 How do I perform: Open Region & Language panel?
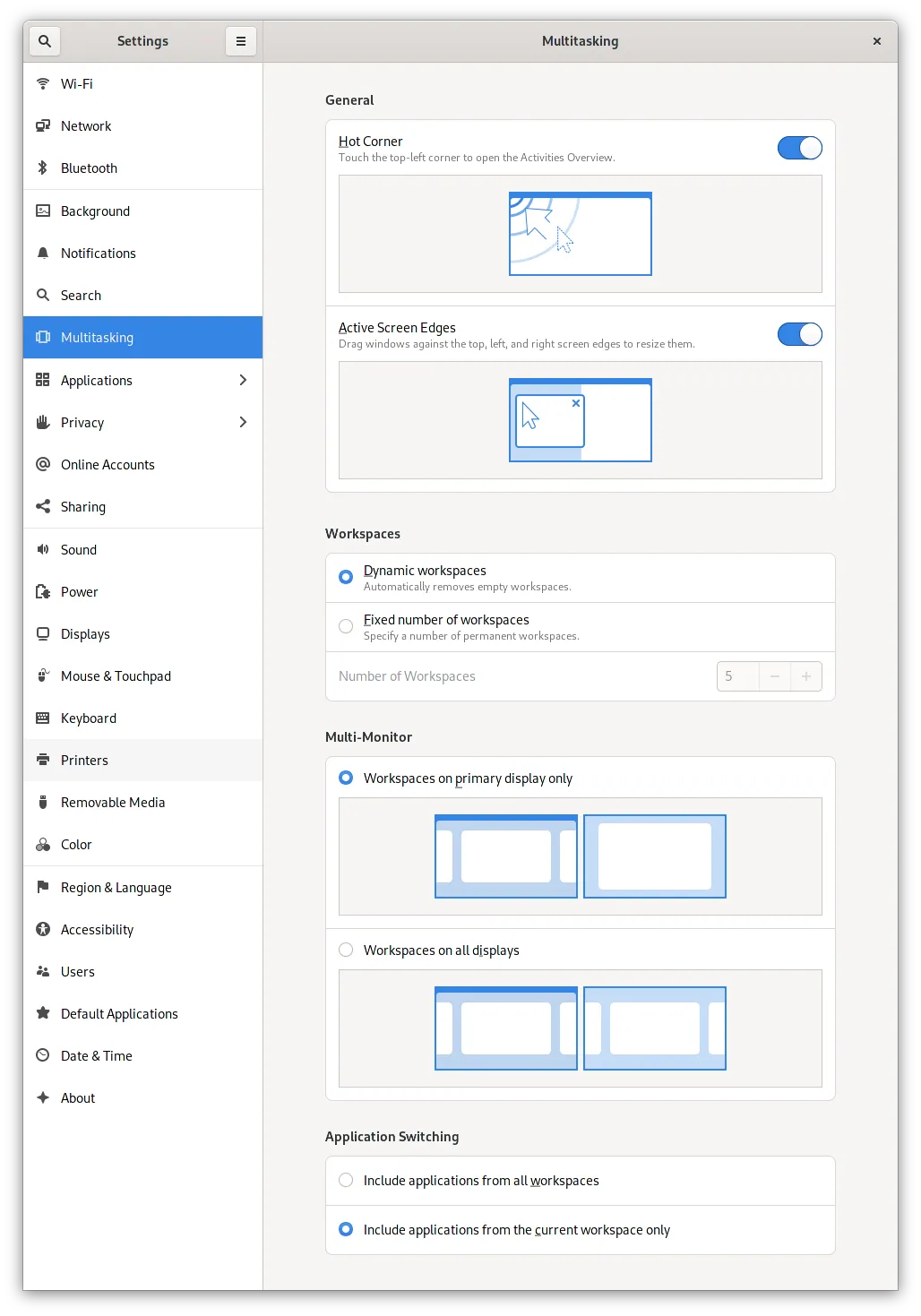(116, 888)
